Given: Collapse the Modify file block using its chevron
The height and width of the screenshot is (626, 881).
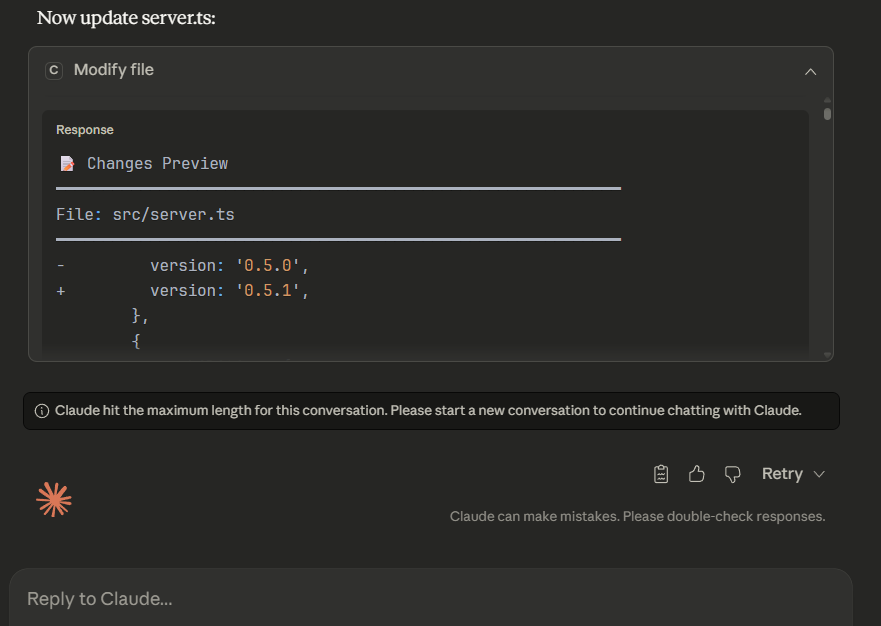Looking at the screenshot, I should pyautogui.click(x=811, y=71).
